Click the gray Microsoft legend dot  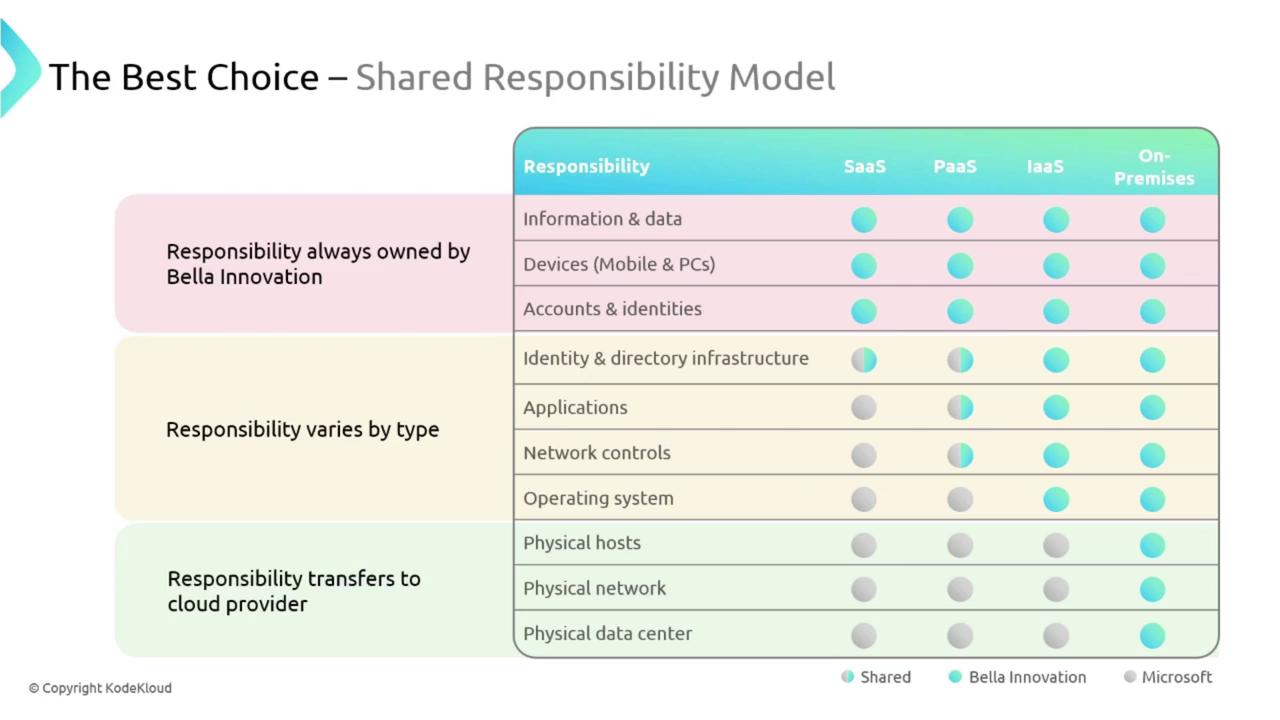[x=1130, y=677]
